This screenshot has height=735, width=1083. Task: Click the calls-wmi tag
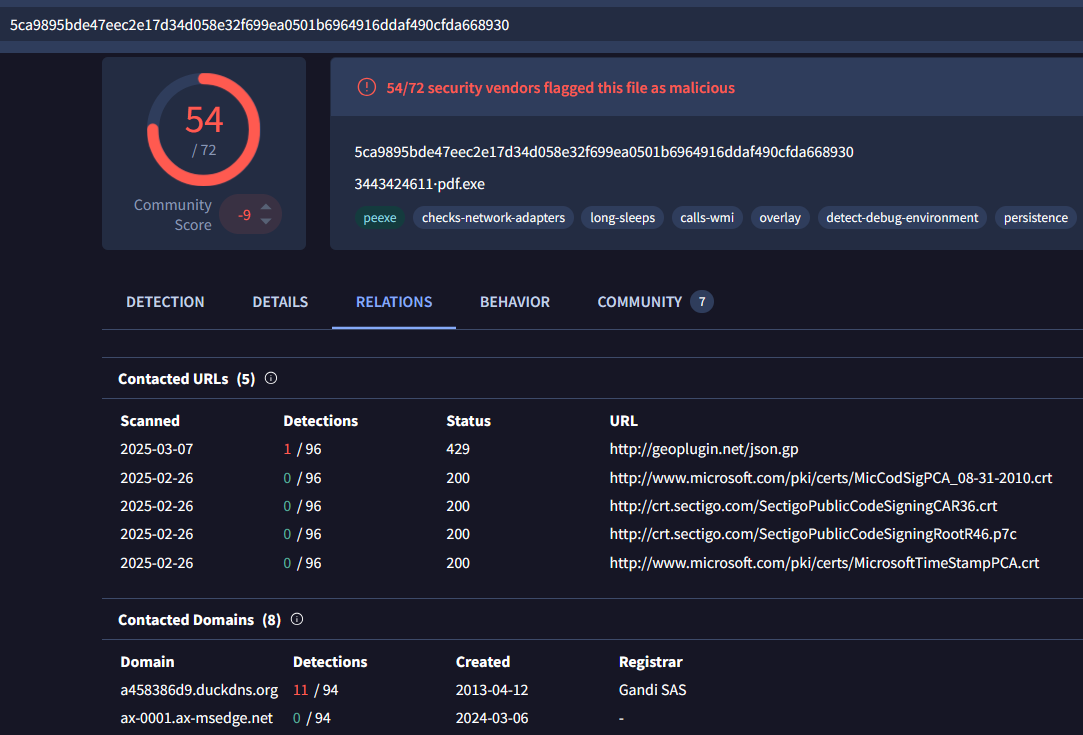coord(707,217)
